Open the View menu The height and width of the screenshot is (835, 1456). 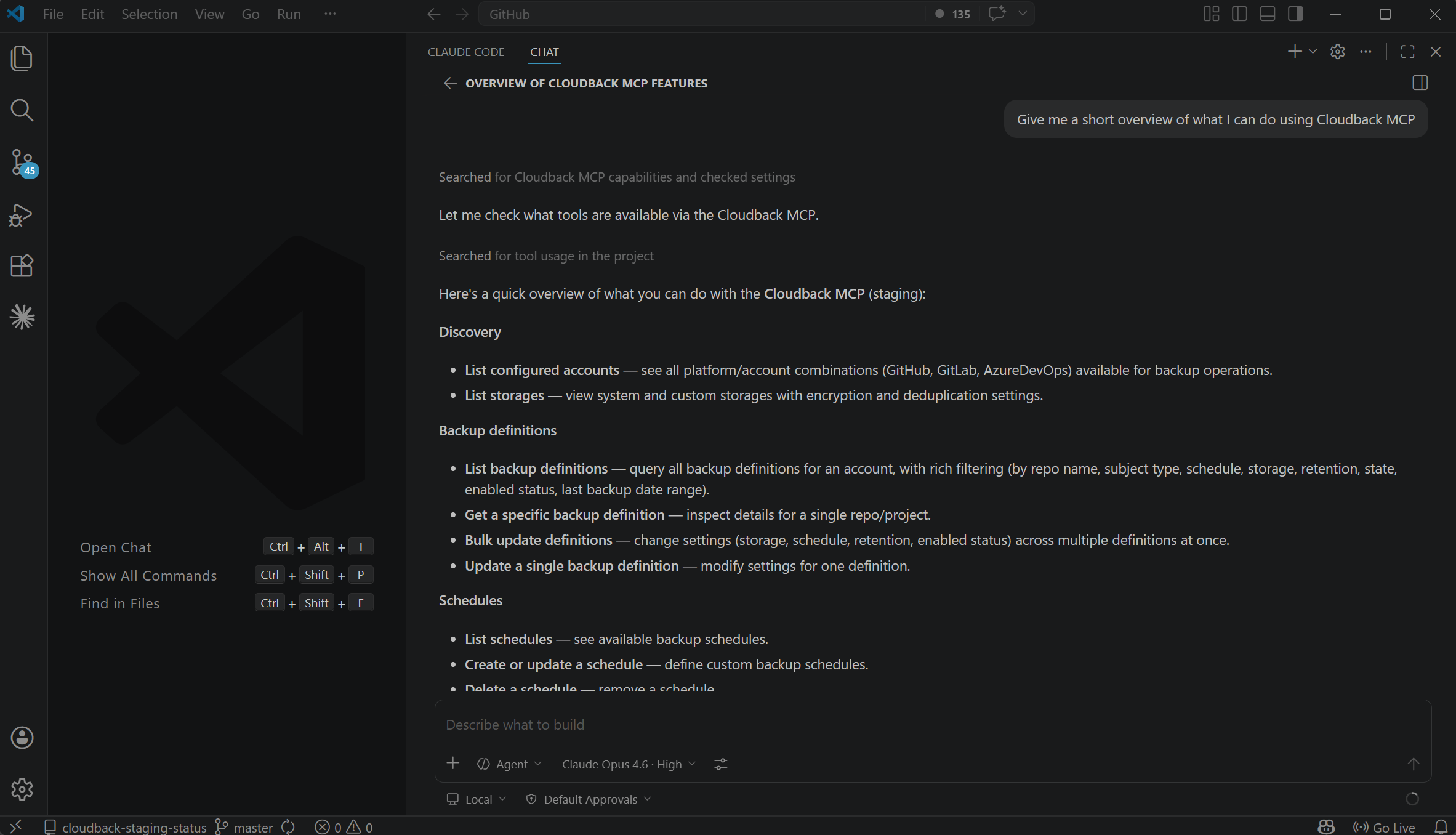[209, 14]
